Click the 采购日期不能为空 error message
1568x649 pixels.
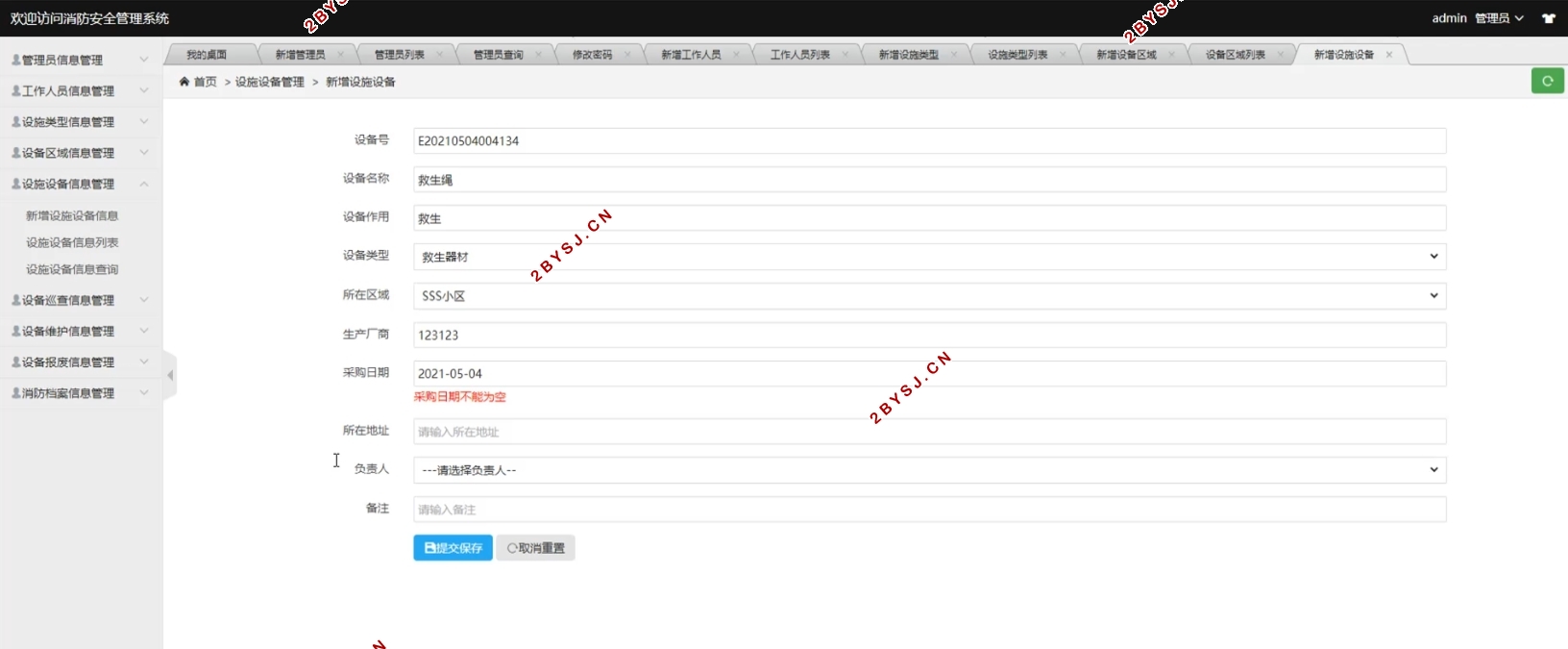pyautogui.click(x=459, y=396)
